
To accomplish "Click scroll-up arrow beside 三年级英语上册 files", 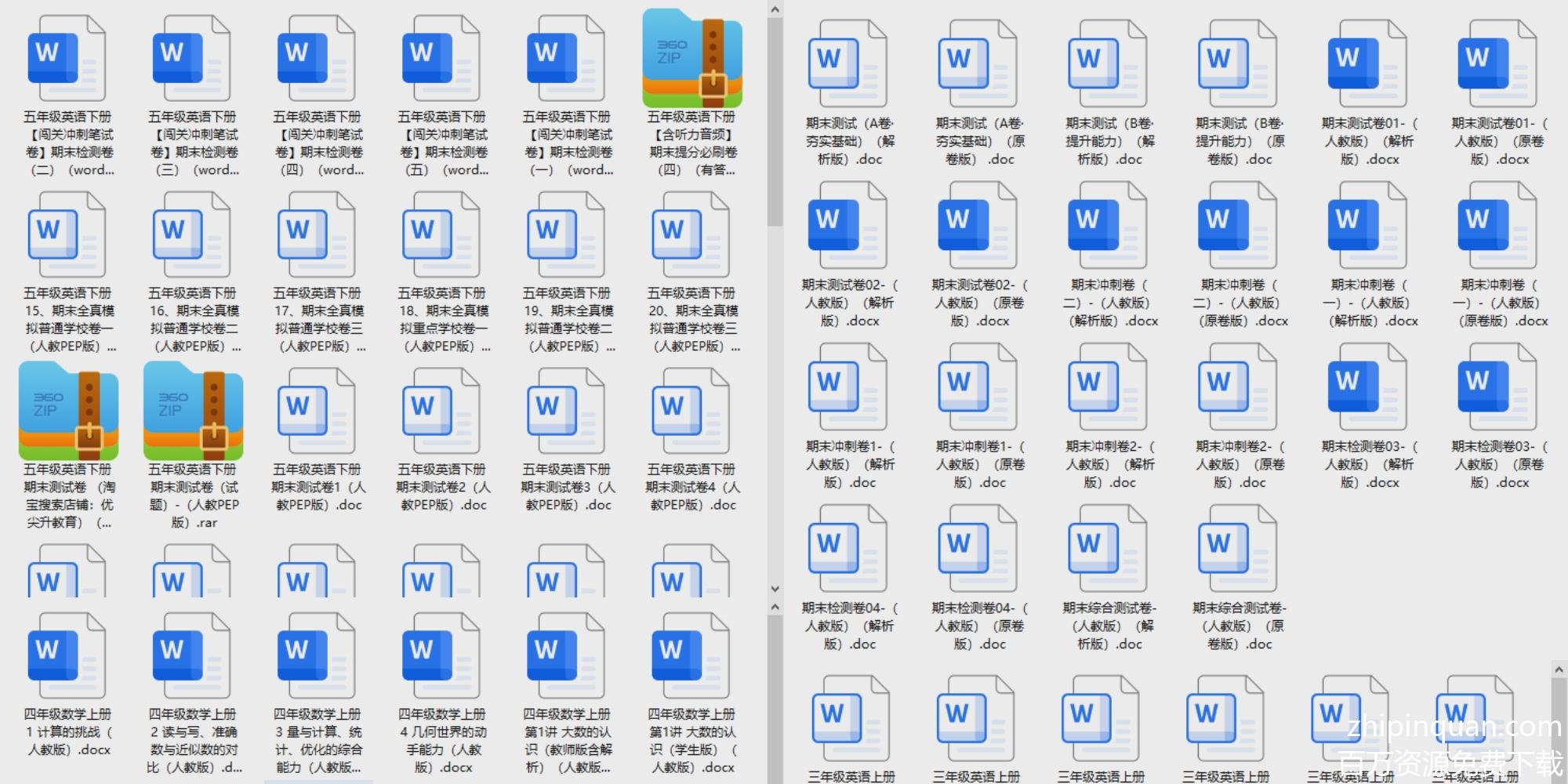I will coord(1559,670).
